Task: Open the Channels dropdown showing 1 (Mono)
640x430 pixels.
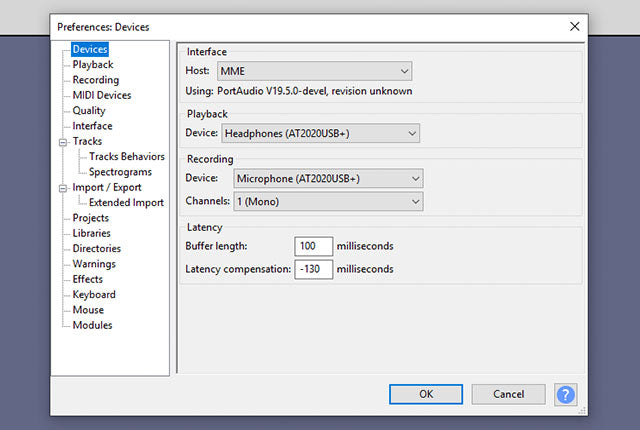Action: (328, 202)
